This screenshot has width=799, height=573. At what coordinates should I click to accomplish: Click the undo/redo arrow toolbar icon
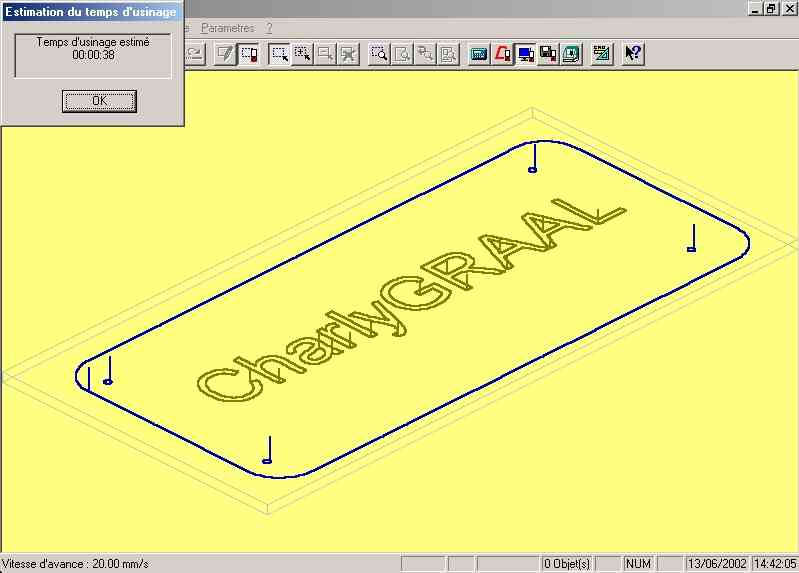point(195,54)
